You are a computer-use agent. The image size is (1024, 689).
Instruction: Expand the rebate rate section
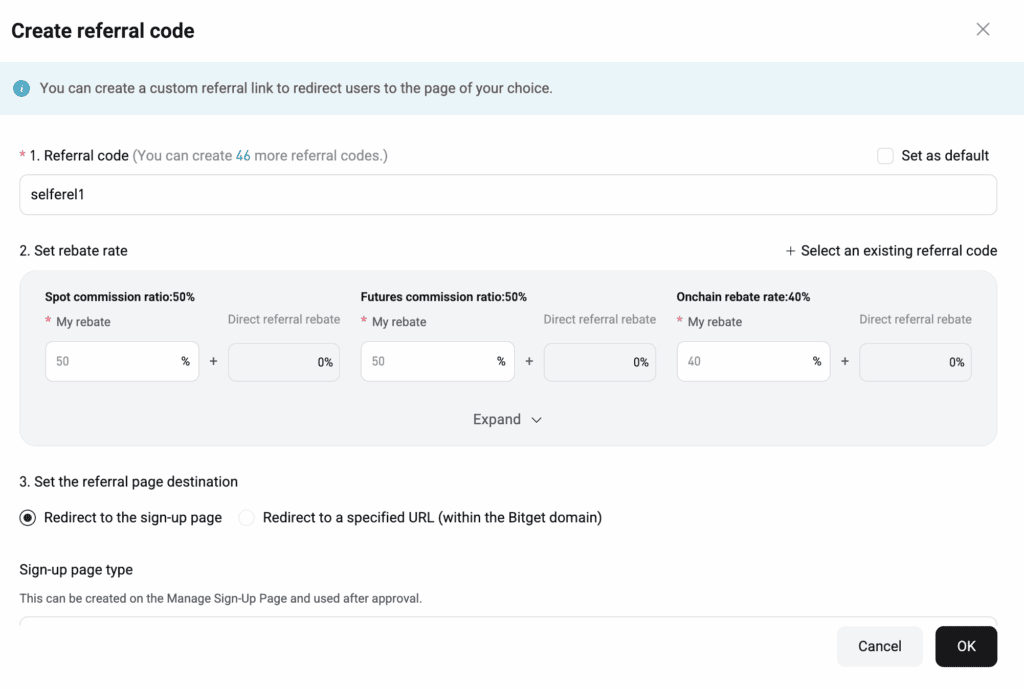coord(497,420)
